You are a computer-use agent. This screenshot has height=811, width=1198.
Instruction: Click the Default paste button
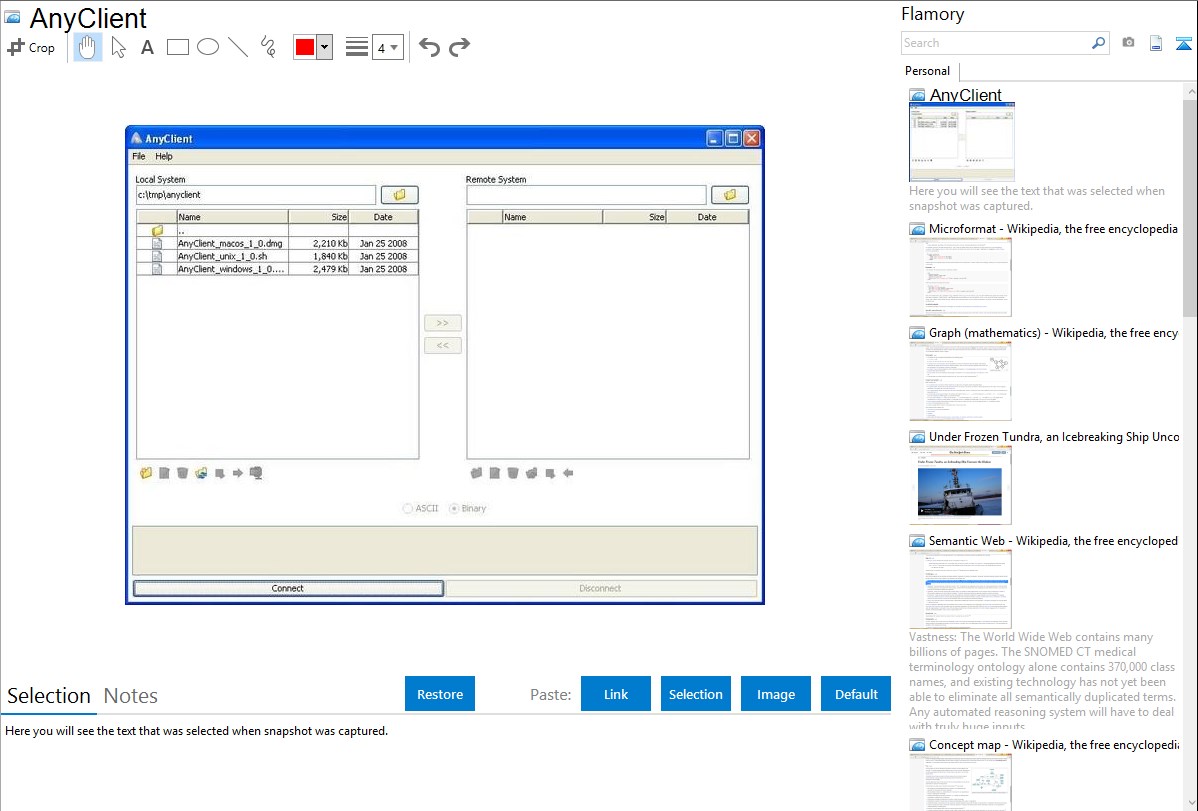(x=856, y=693)
